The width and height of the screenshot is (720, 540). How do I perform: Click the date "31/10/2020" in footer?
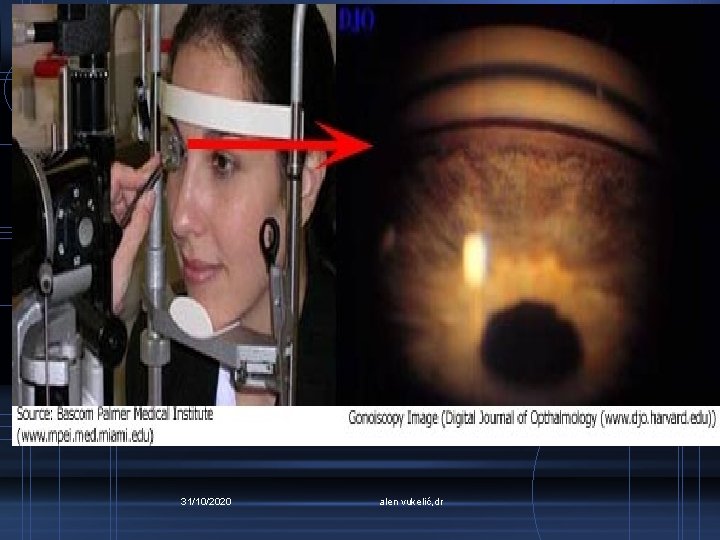tap(206, 501)
